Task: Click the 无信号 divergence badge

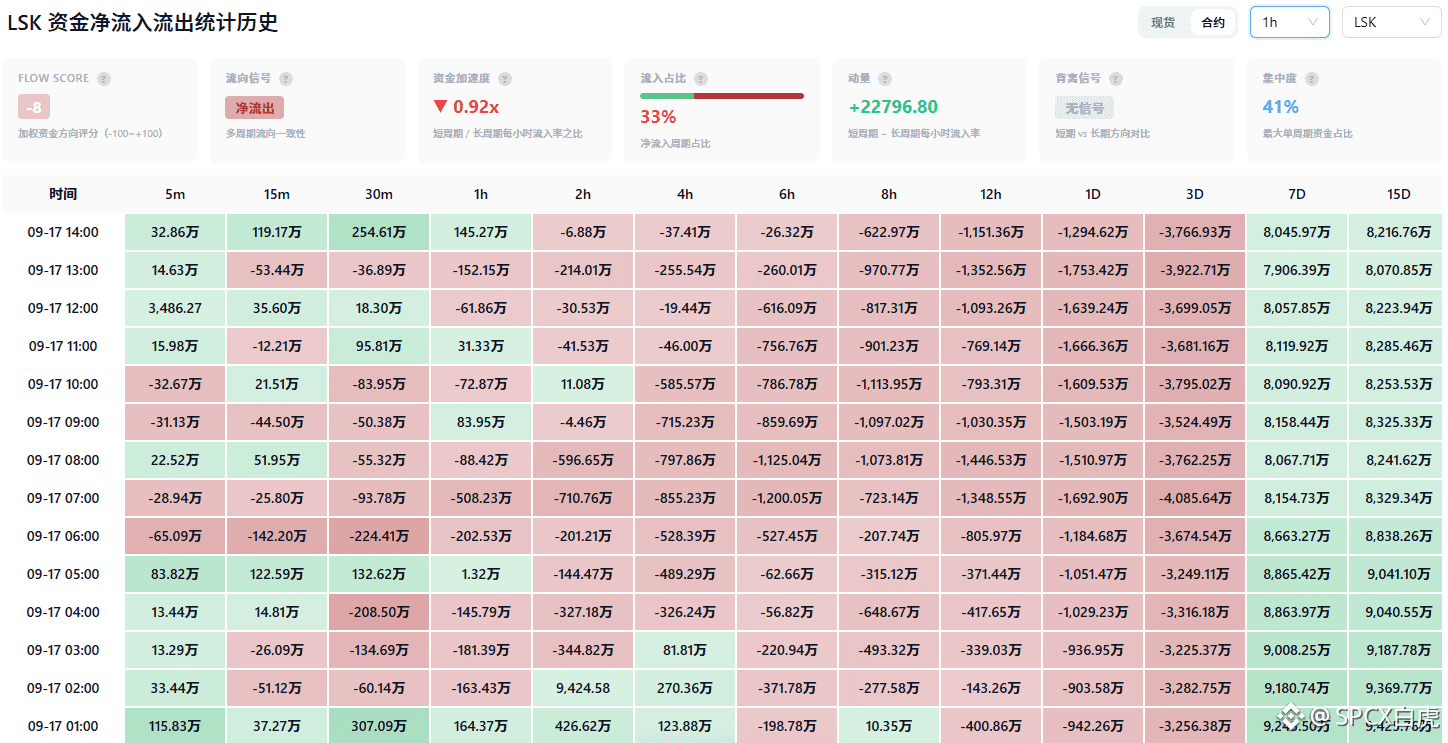Action: click(1085, 107)
